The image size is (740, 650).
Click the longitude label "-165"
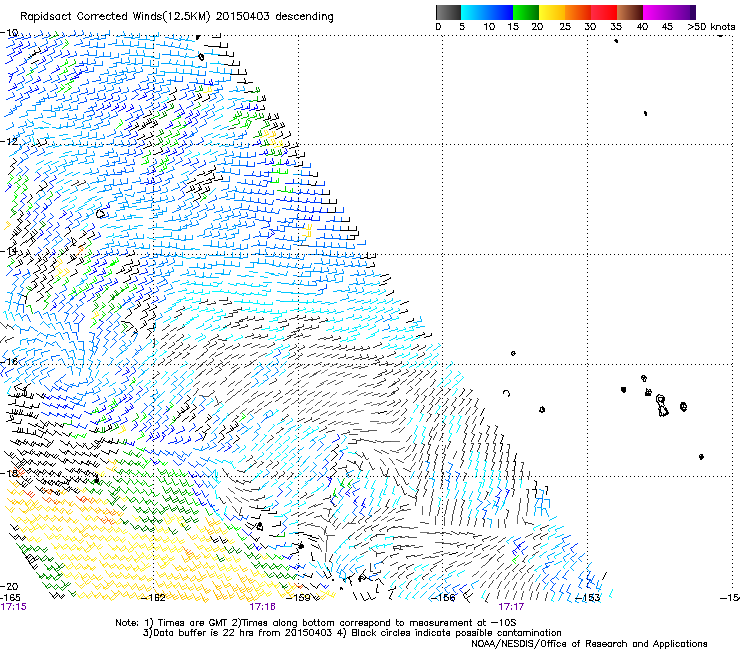pyautogui.click(x=10, y=598)
